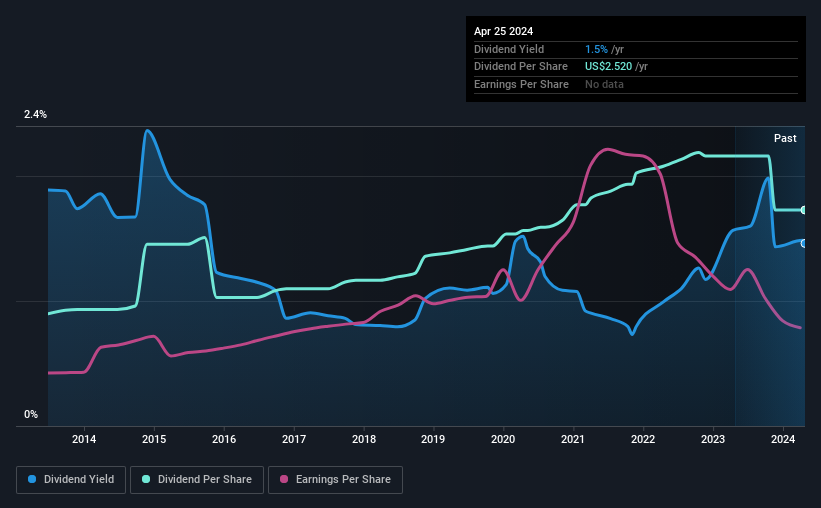Select the 2015 x-axis label
The width and height of the screenshot is (821, 508).
pos(154,439)
